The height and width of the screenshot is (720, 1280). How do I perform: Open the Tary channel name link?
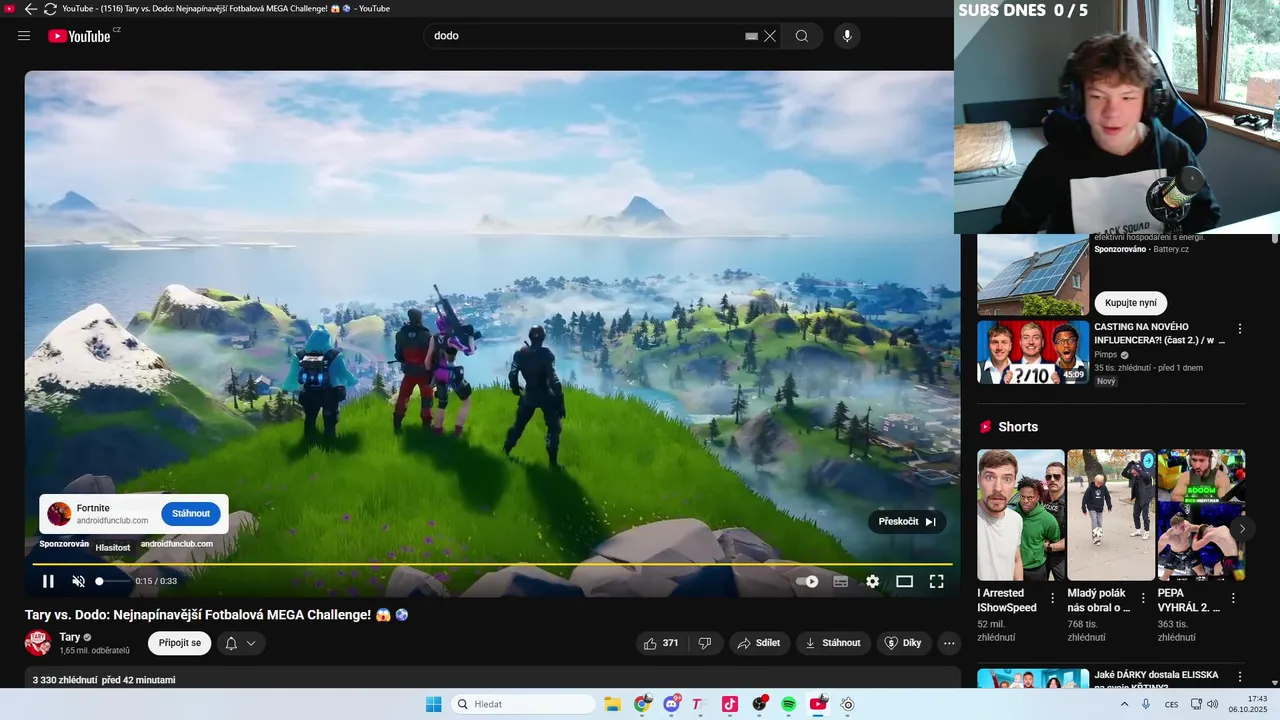[70, 637]
